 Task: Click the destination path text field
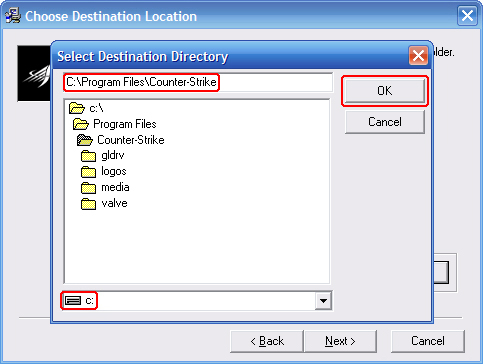[x=198, y=82]
